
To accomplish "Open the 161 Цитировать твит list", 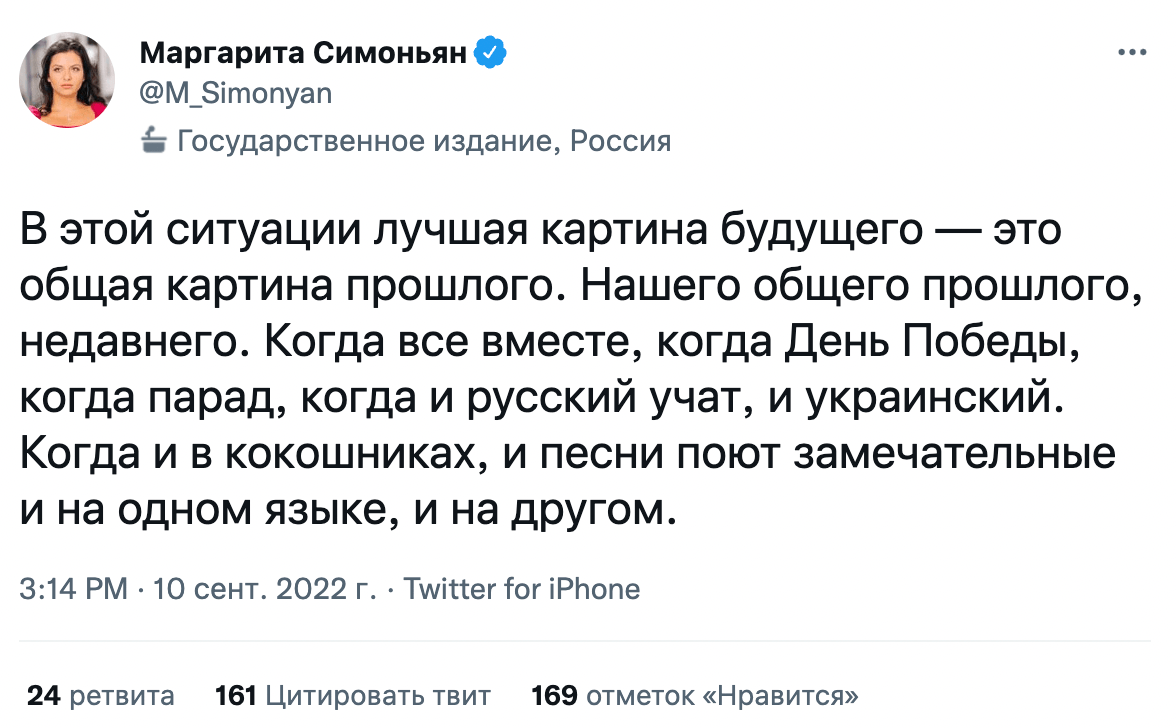I will pos(353,695).
